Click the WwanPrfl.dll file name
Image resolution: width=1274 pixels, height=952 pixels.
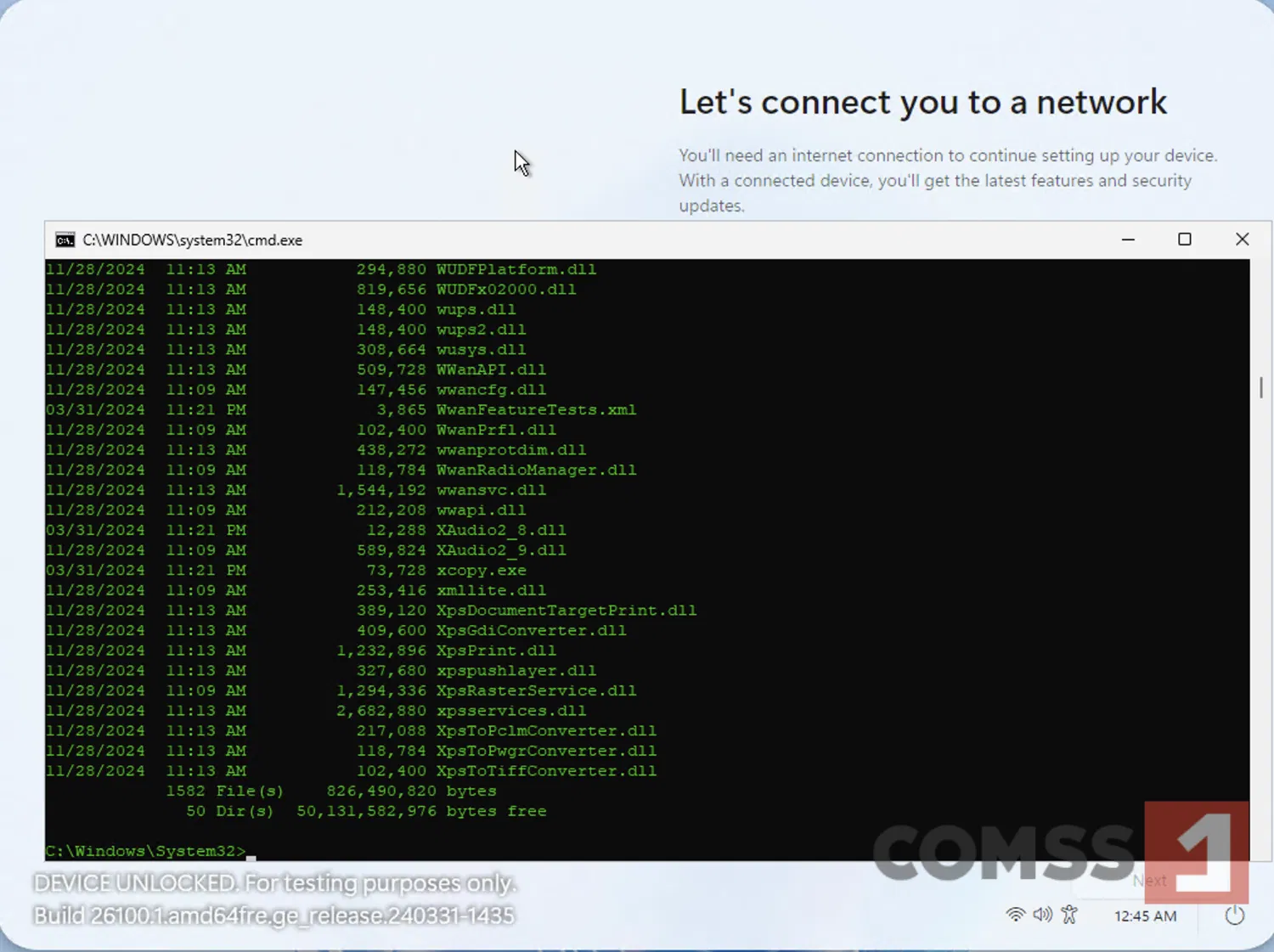point(497,430)
